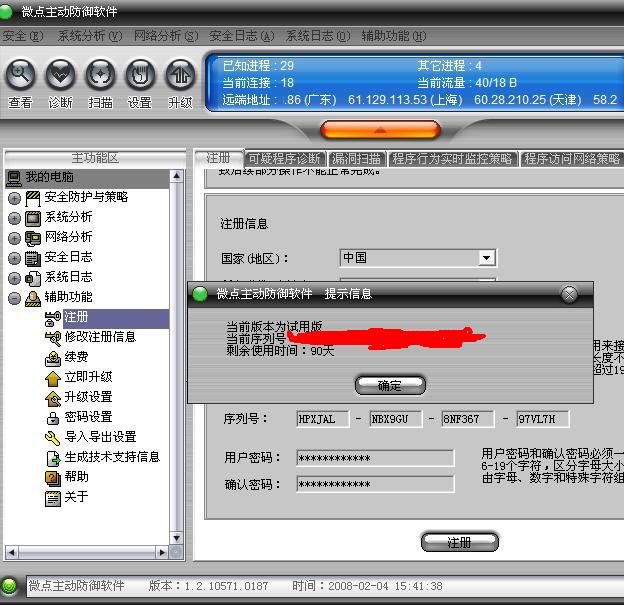
Task: Start the 扫描 scan toolbar icon
Action: coord(100,74)
